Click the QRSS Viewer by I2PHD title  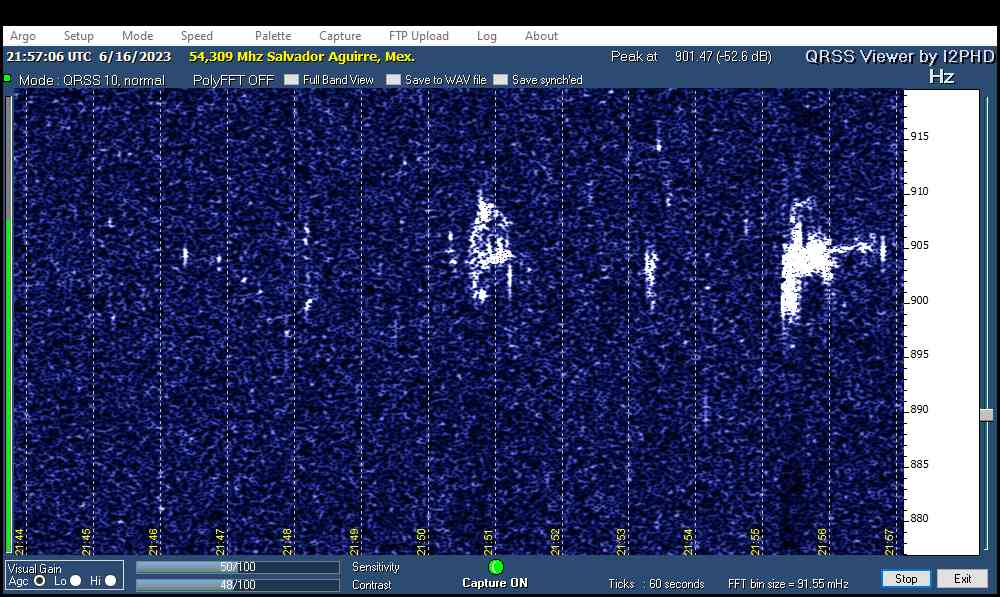tap(899, 56)
